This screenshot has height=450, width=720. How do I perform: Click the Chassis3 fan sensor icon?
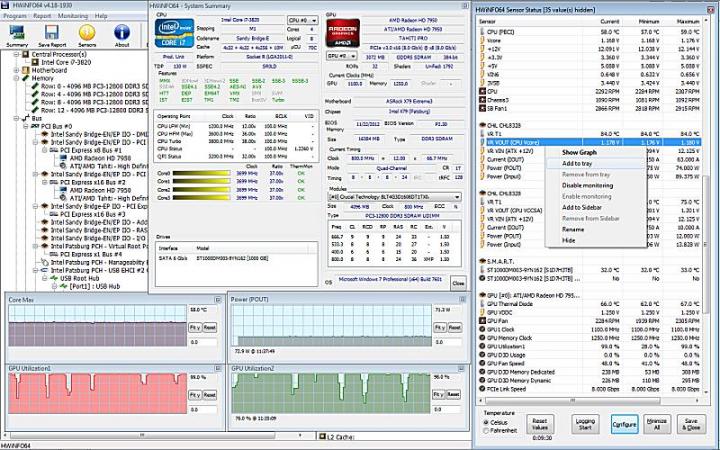(482, 100)
